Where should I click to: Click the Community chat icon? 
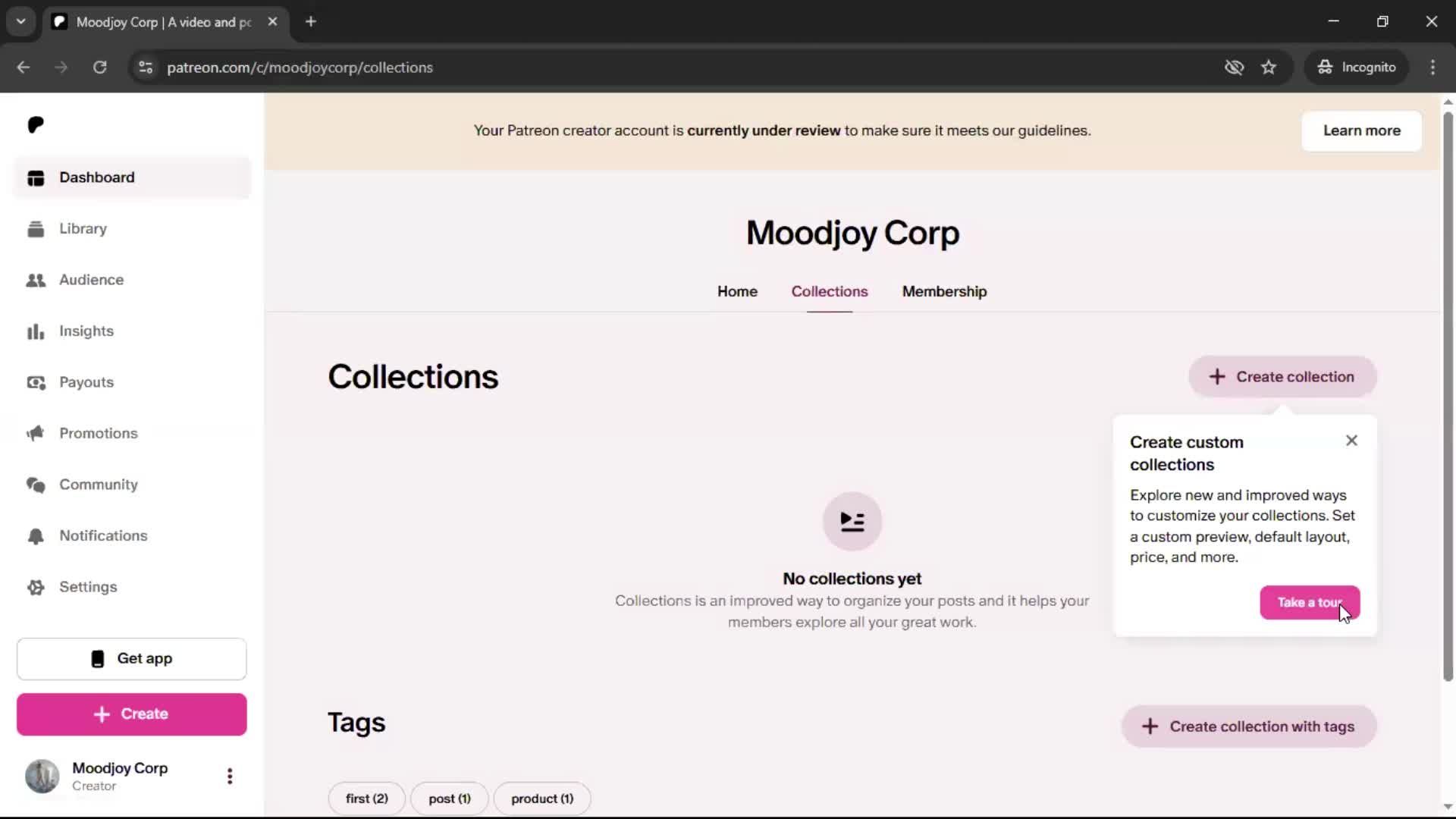pyautogui.click(x=36, y=485)
